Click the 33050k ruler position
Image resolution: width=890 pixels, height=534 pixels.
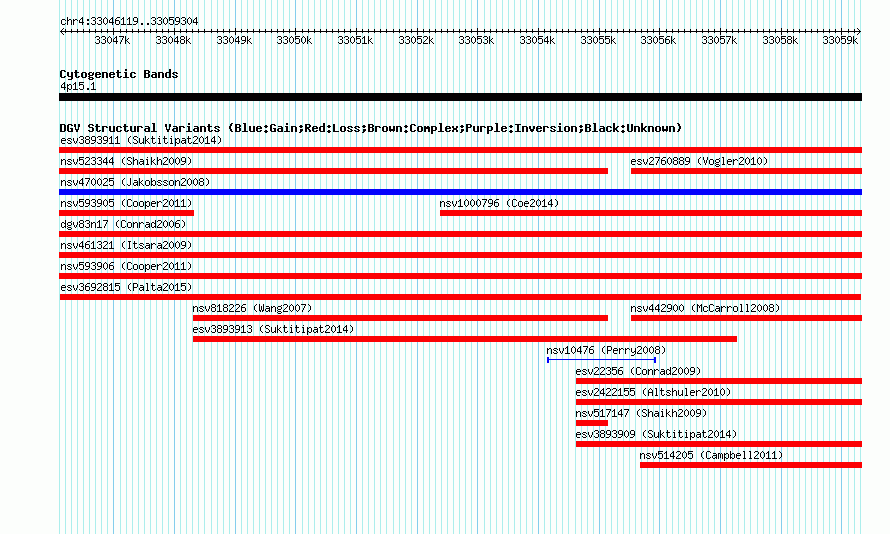click(294, 40)
